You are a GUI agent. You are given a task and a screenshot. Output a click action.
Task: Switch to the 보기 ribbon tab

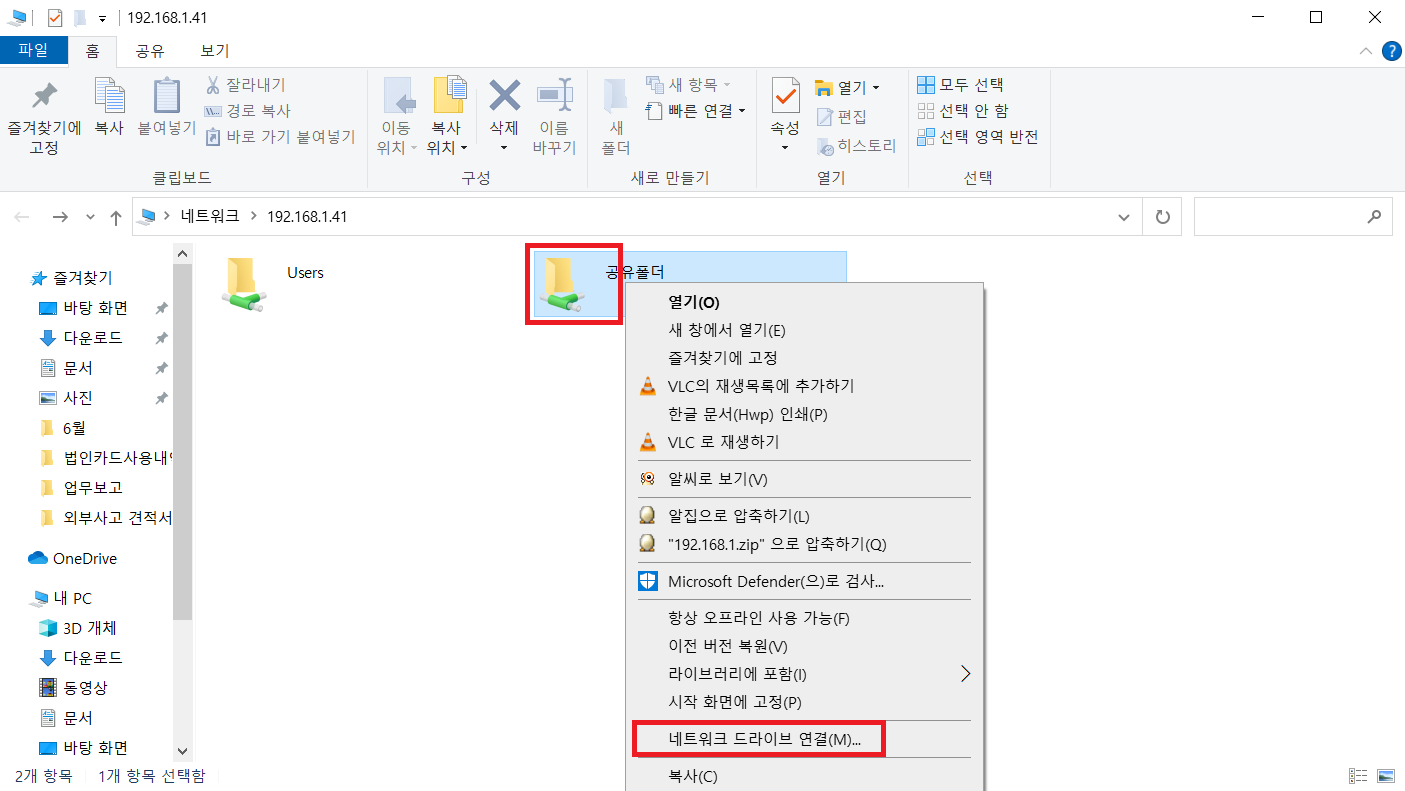(214, 51)
